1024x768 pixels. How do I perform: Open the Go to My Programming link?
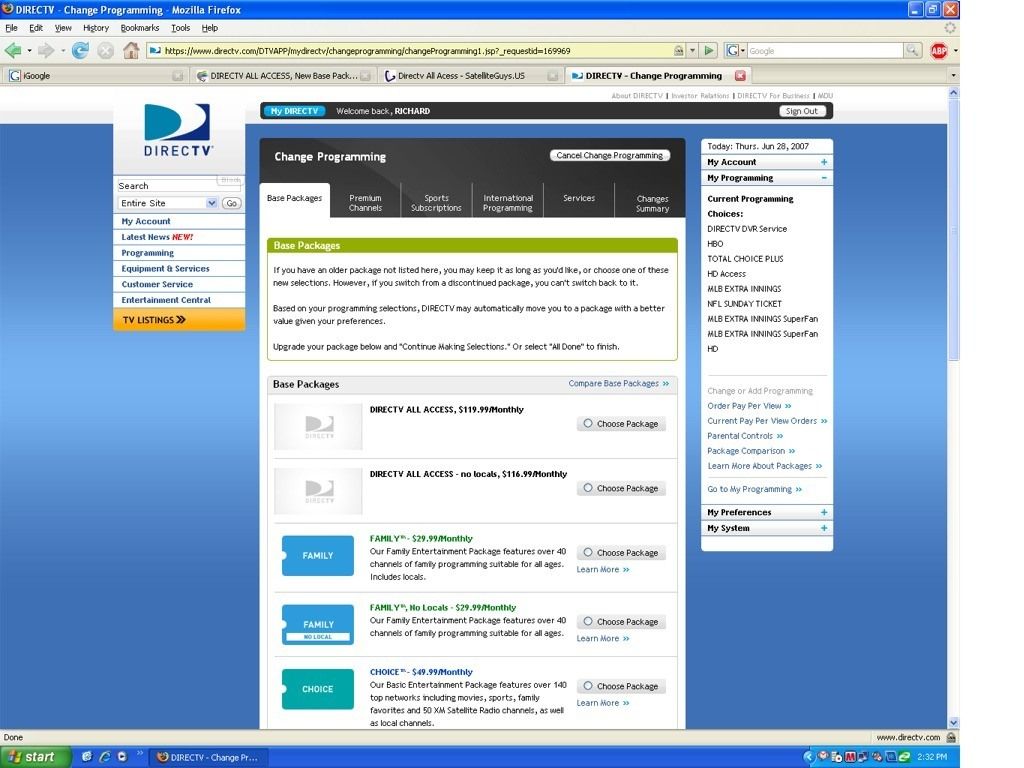754,489
